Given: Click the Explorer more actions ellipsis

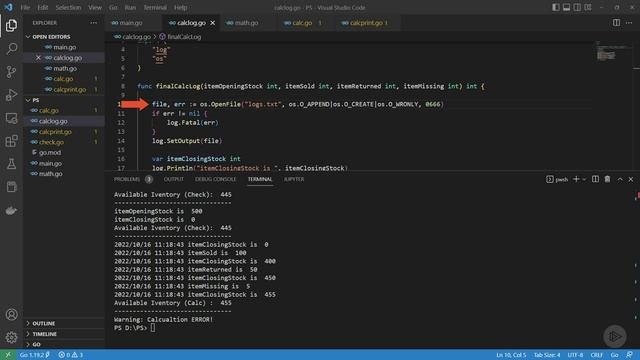Looking at the screenshot, I should coord(93,23).
